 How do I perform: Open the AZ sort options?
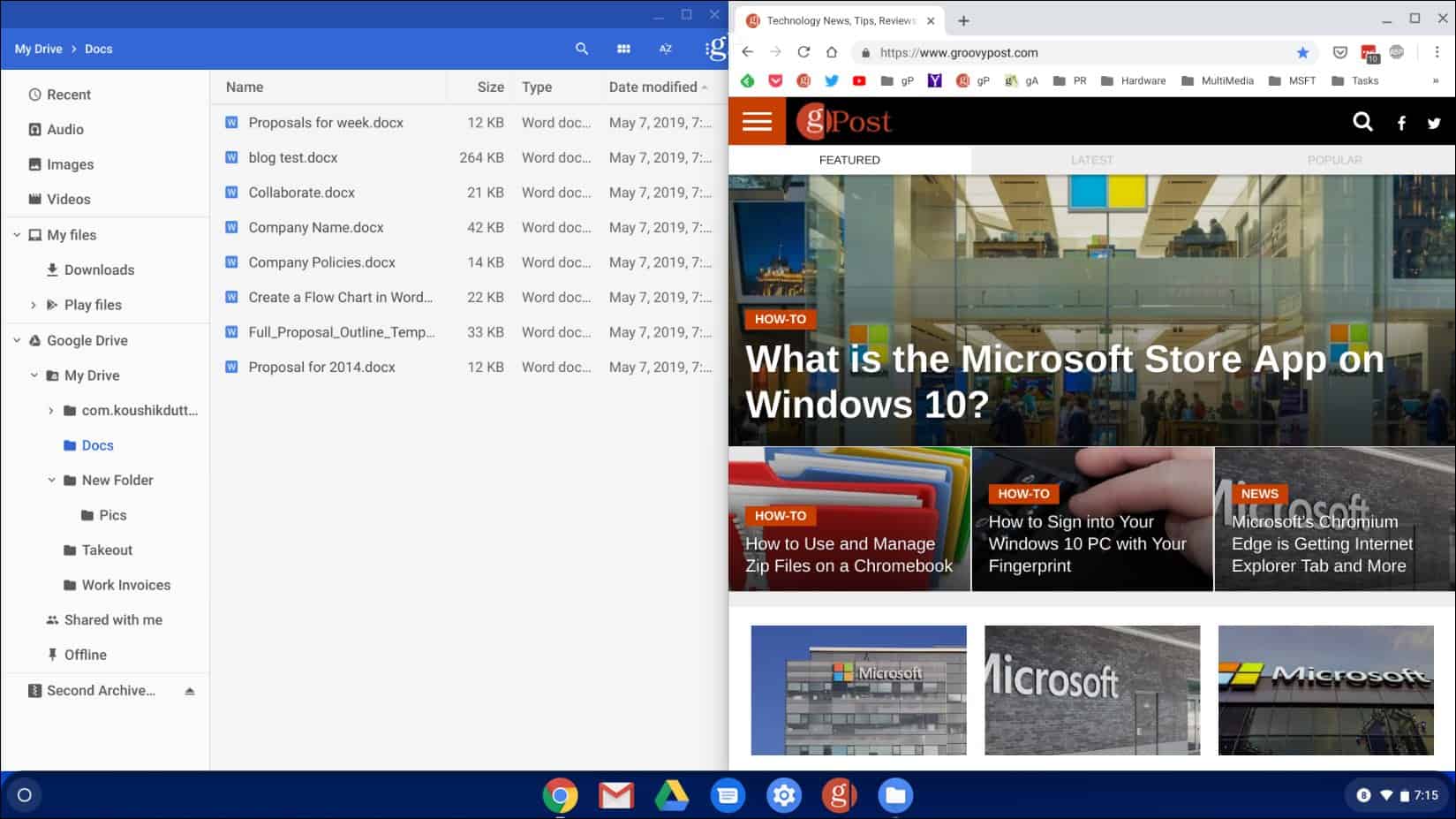click(666, 49)
